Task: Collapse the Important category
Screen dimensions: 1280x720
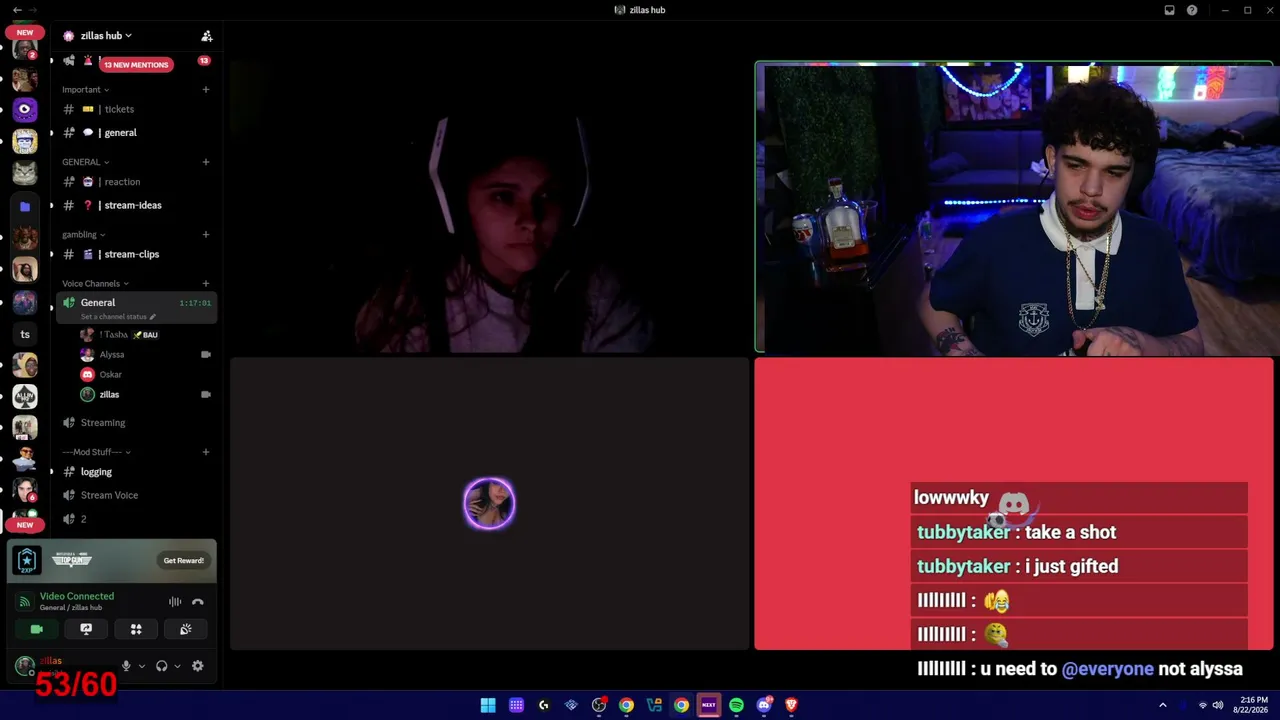Action: tap(86, 90)
